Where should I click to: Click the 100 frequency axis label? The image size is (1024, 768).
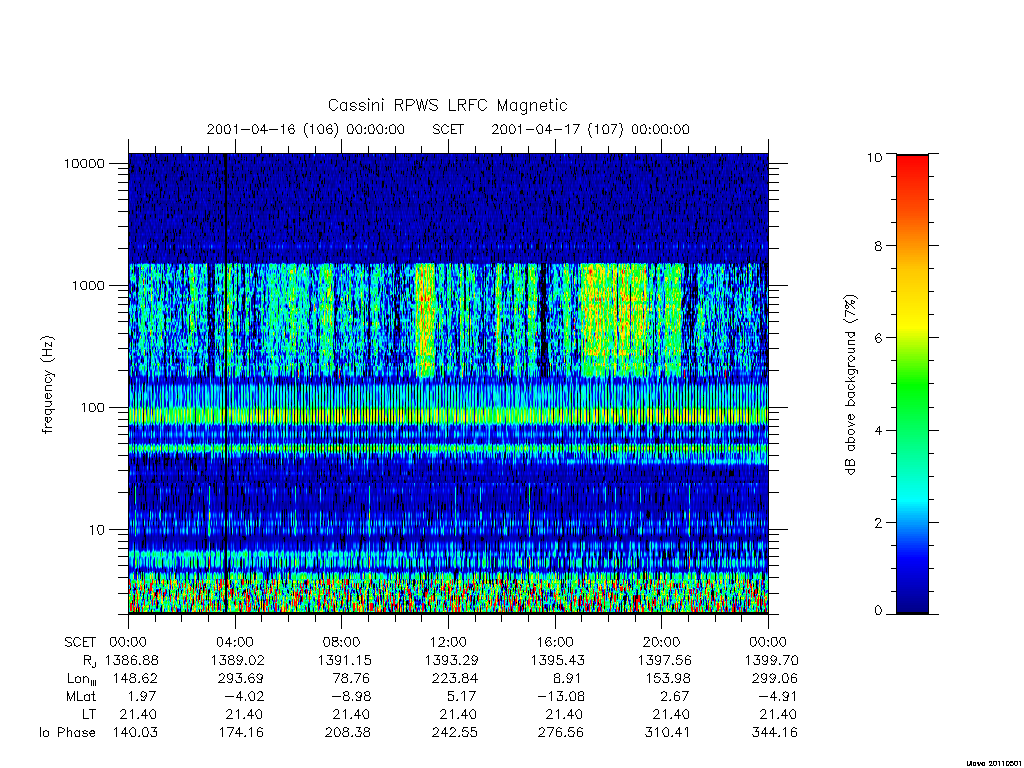92,408
